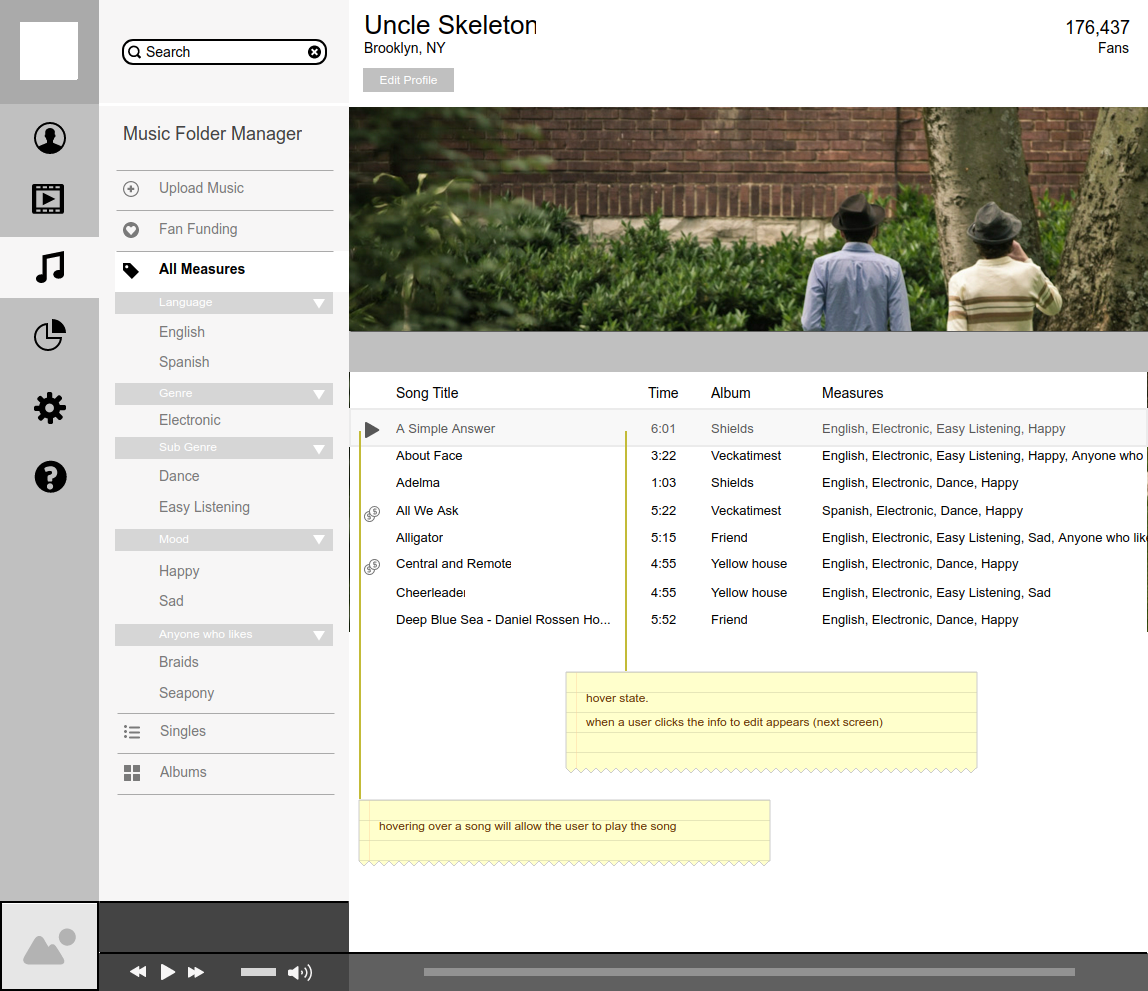The image size is (1148, 991).
Task: Filter by Sad mood
Action: point(171,601)
